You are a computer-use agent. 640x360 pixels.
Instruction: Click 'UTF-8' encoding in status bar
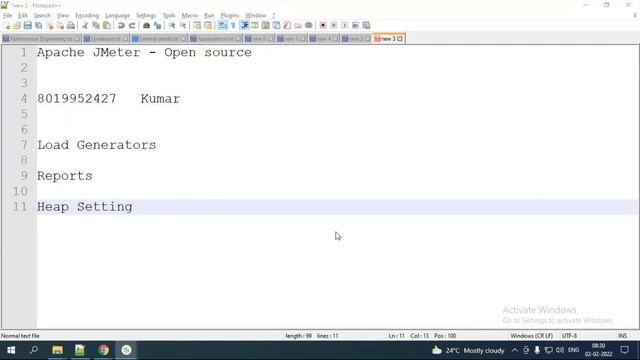pyautogui.click(x=569, y=336)
